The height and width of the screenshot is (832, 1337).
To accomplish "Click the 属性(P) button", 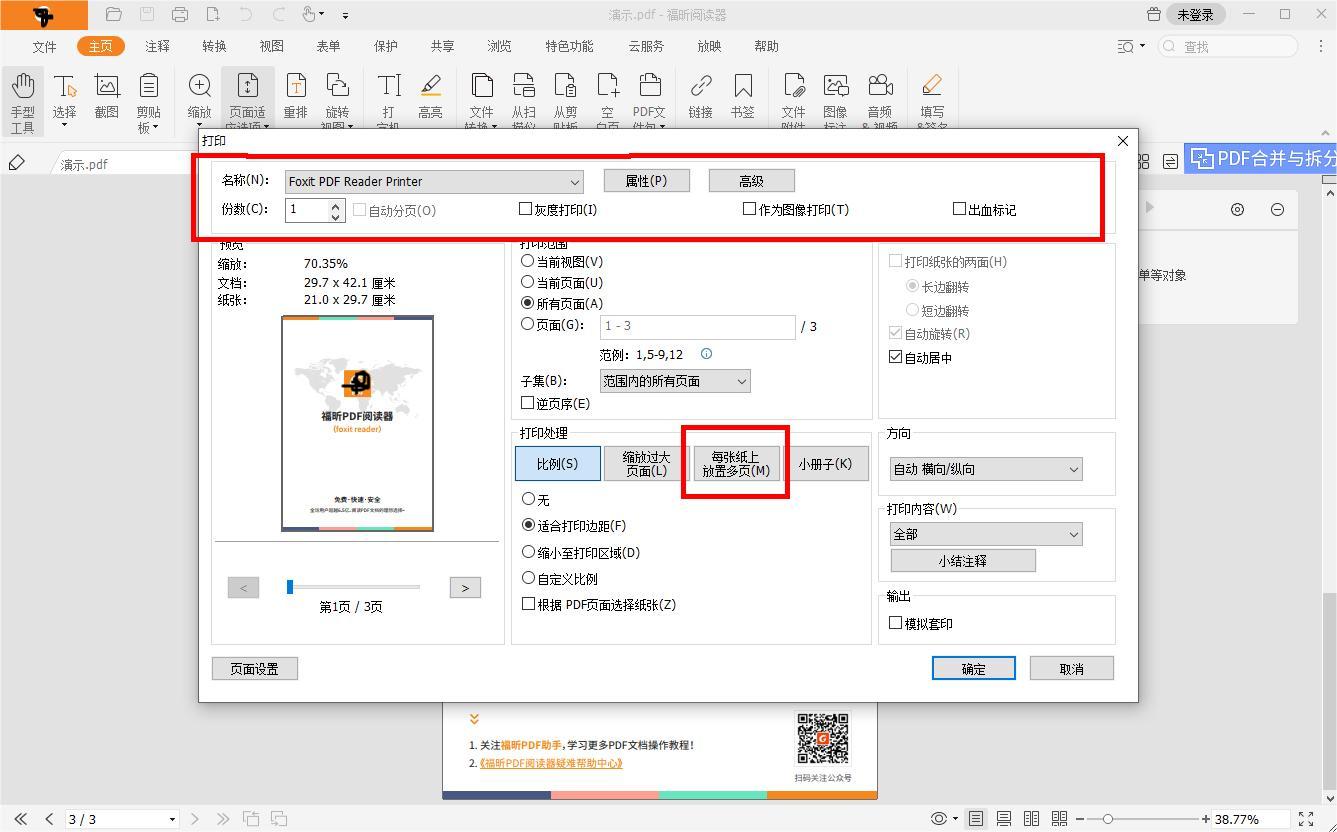I will click(646, 180).
